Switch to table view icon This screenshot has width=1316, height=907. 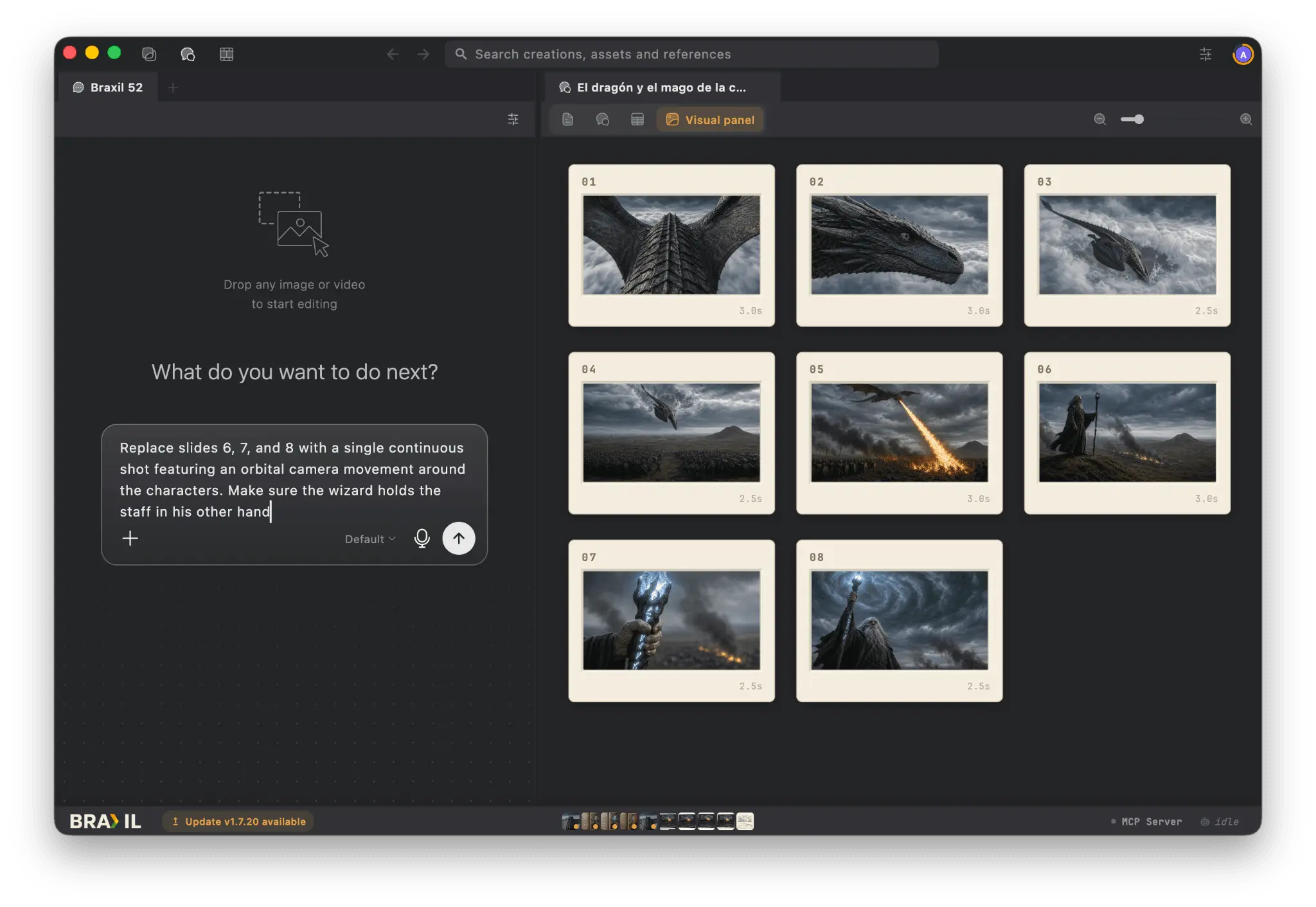tap(637, 120)
